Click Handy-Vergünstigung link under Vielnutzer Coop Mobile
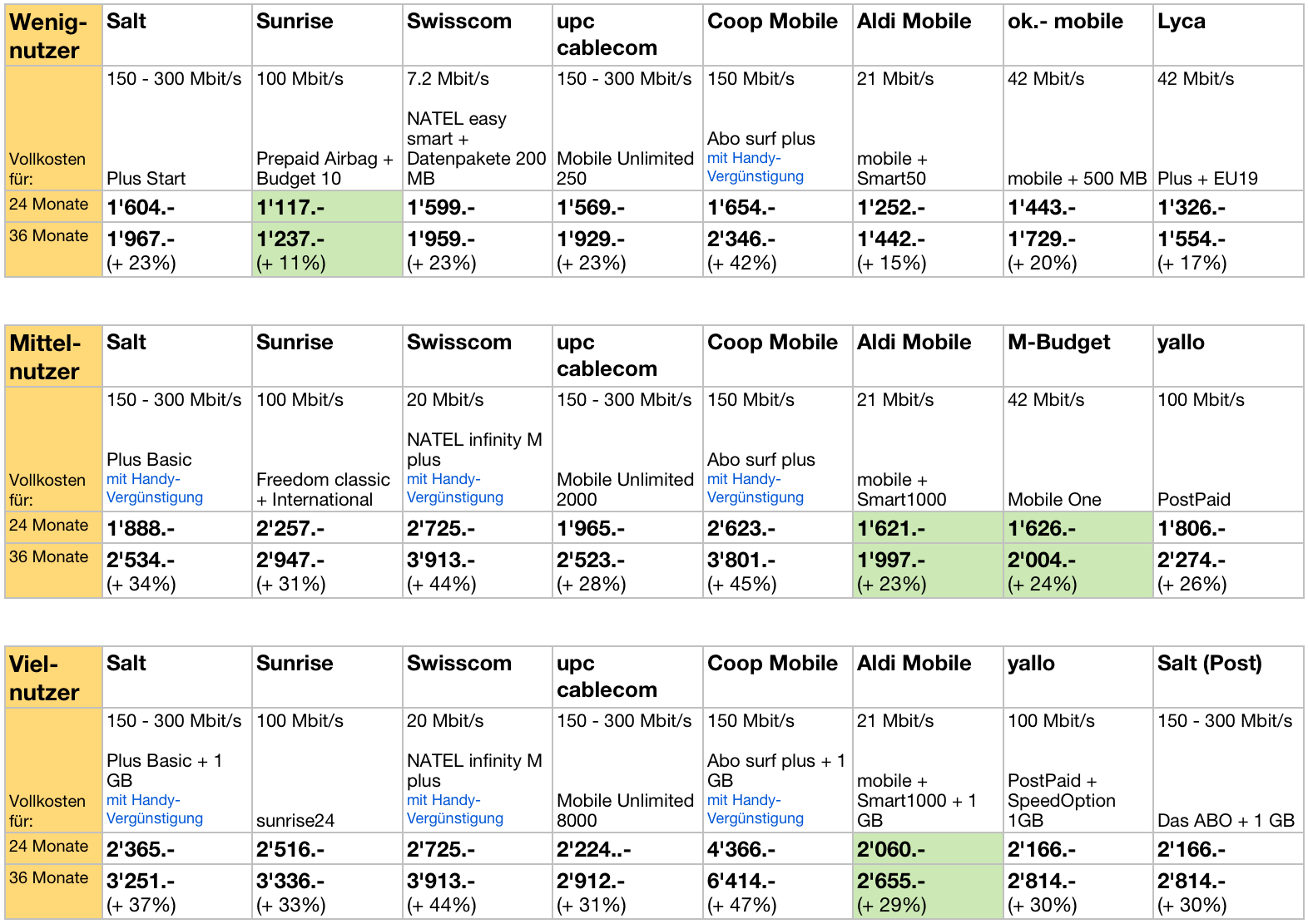 click(x=755, y=809)
